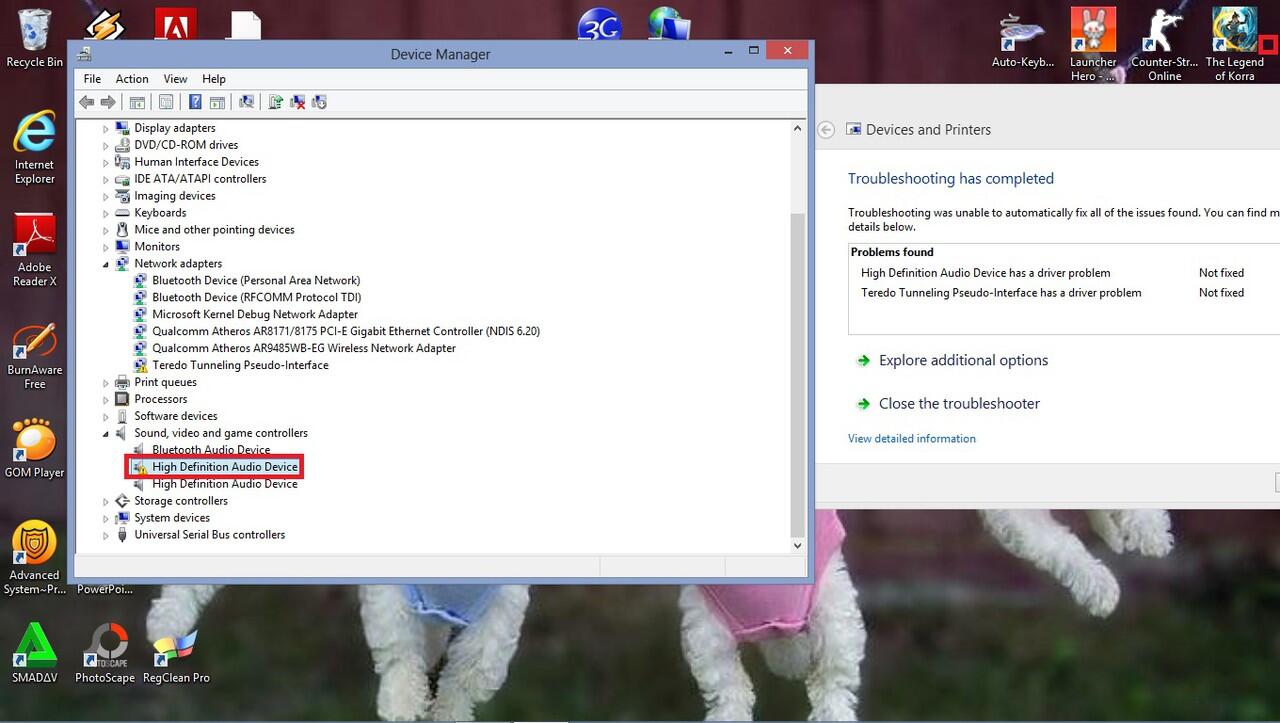The image size is (1280, 723).
Task: Collapse Sound, video and game controllers
Action: click(x=106, y=434)
